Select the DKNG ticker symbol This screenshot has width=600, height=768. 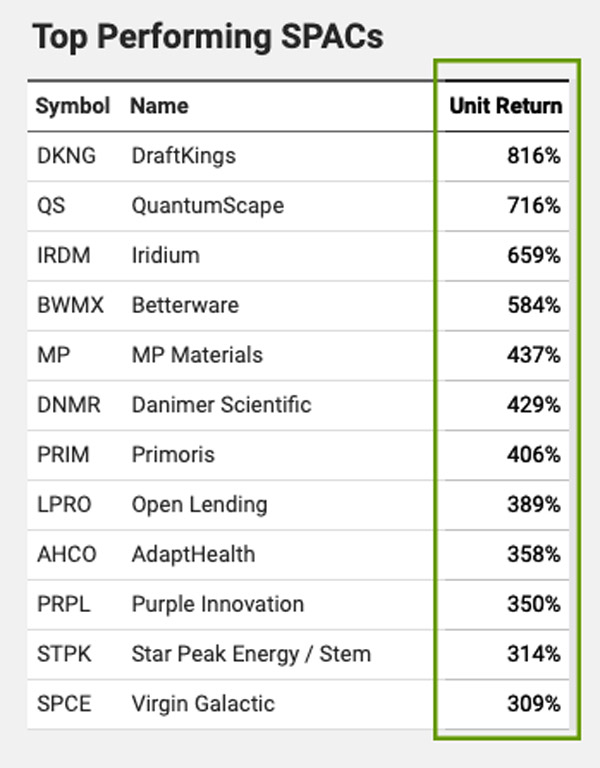(x=66, y=155)
